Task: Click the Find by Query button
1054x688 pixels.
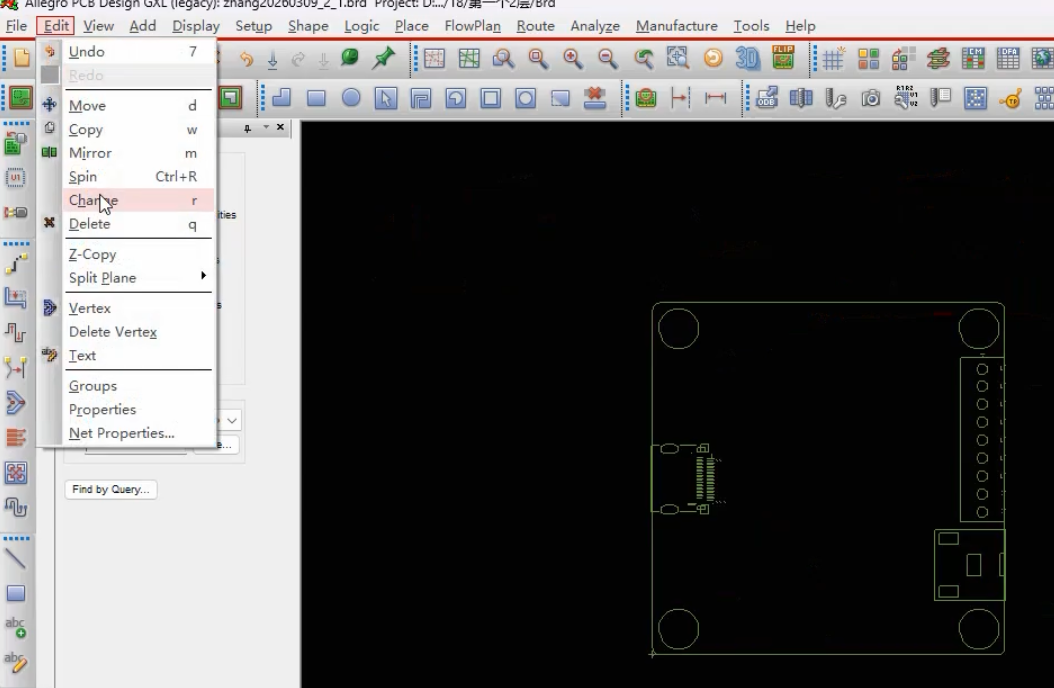Action: (111, 489)
